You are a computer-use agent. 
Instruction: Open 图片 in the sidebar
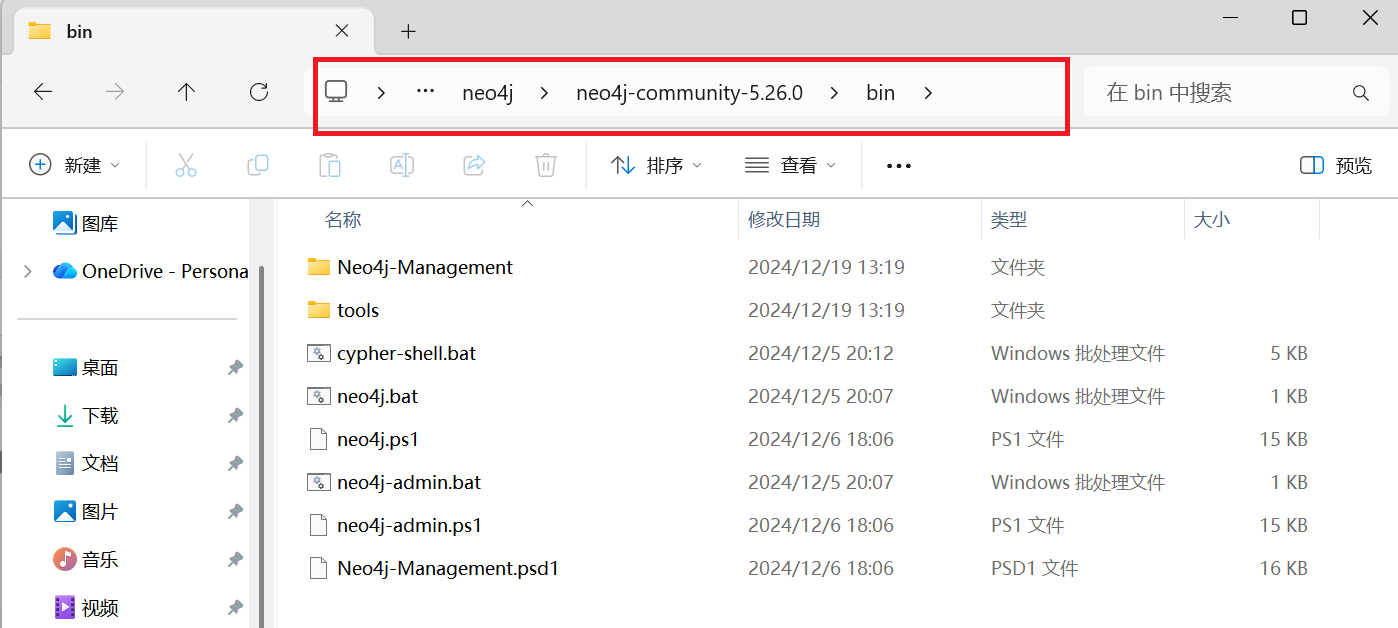85,511
